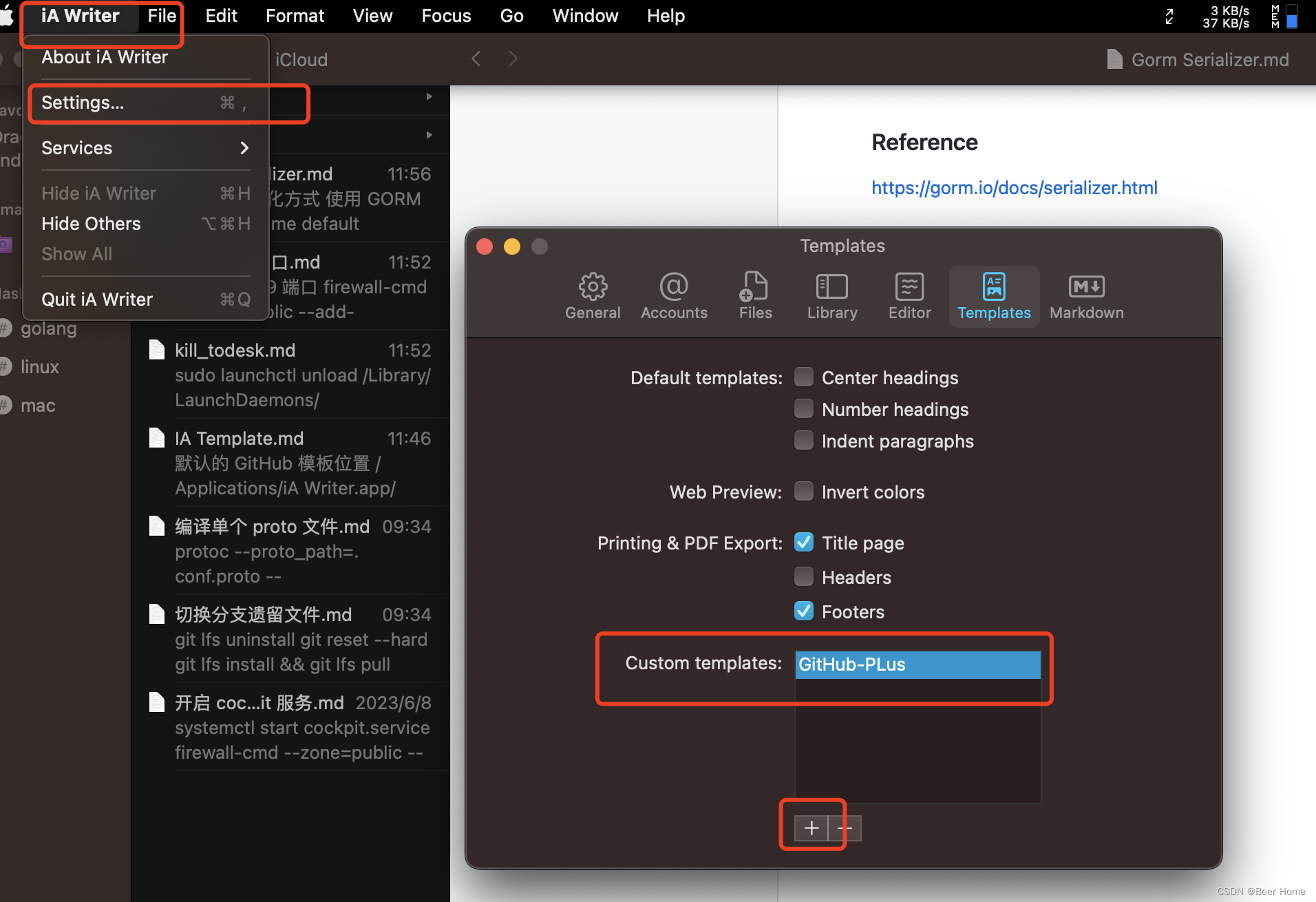Viewport: 1316px width, 902px height.
Task: Open the General settings tab
Action: [x=593, y=296]
